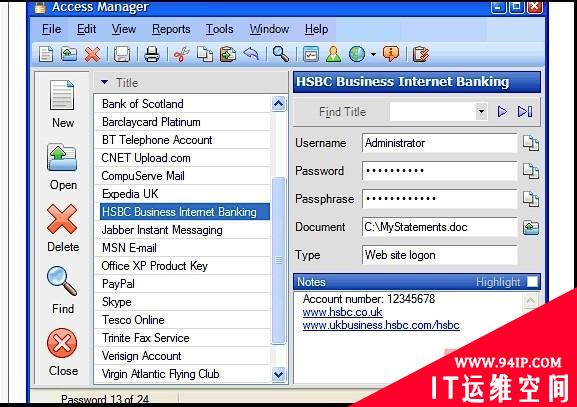Click the printer icon in toolbar
Screen dimensions: 577x407
152,54
